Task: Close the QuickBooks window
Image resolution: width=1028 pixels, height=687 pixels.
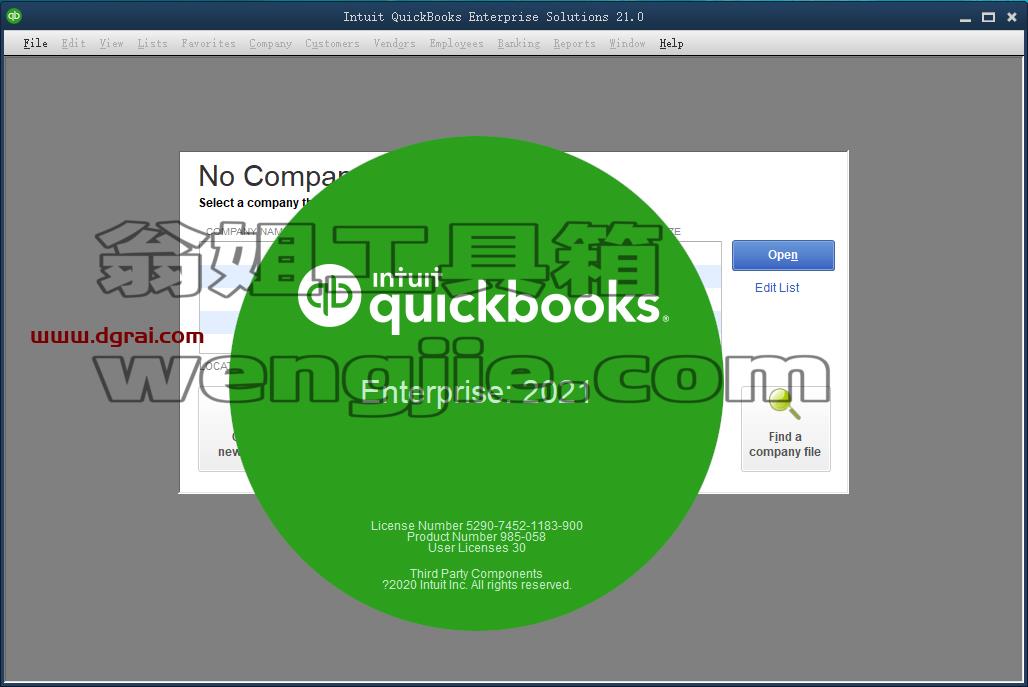Action: coord(1012,17)
